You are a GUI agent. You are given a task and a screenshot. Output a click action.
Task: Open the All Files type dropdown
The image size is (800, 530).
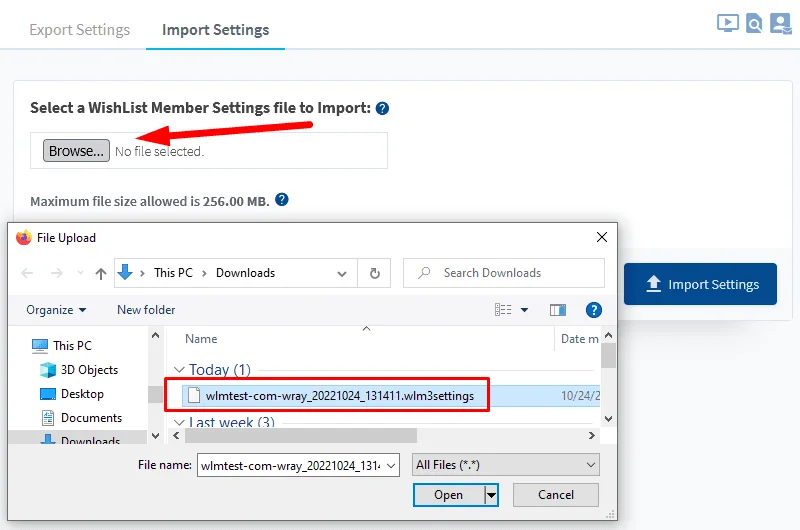506,465
